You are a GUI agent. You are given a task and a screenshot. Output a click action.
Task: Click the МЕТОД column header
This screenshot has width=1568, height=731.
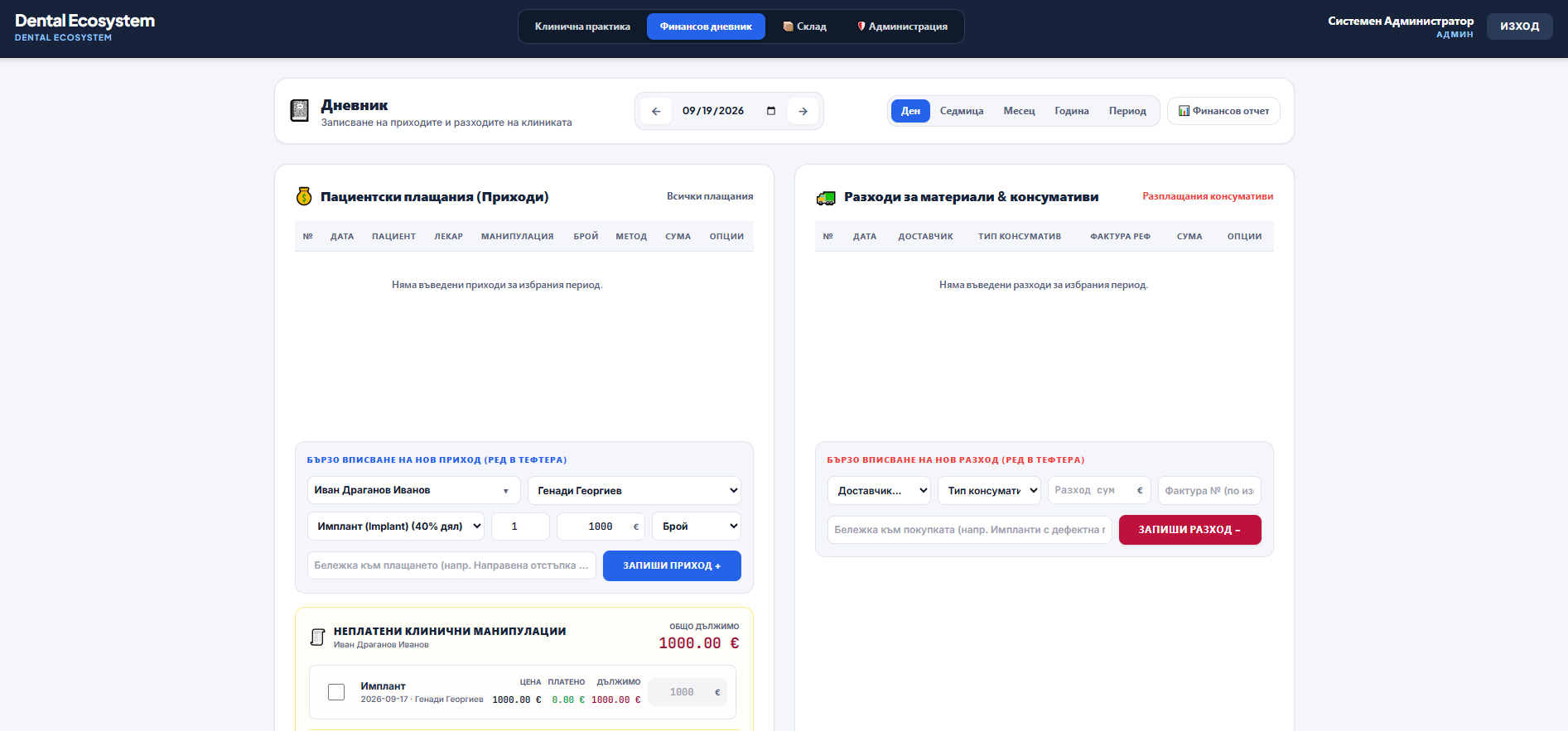tap(631, 237)
